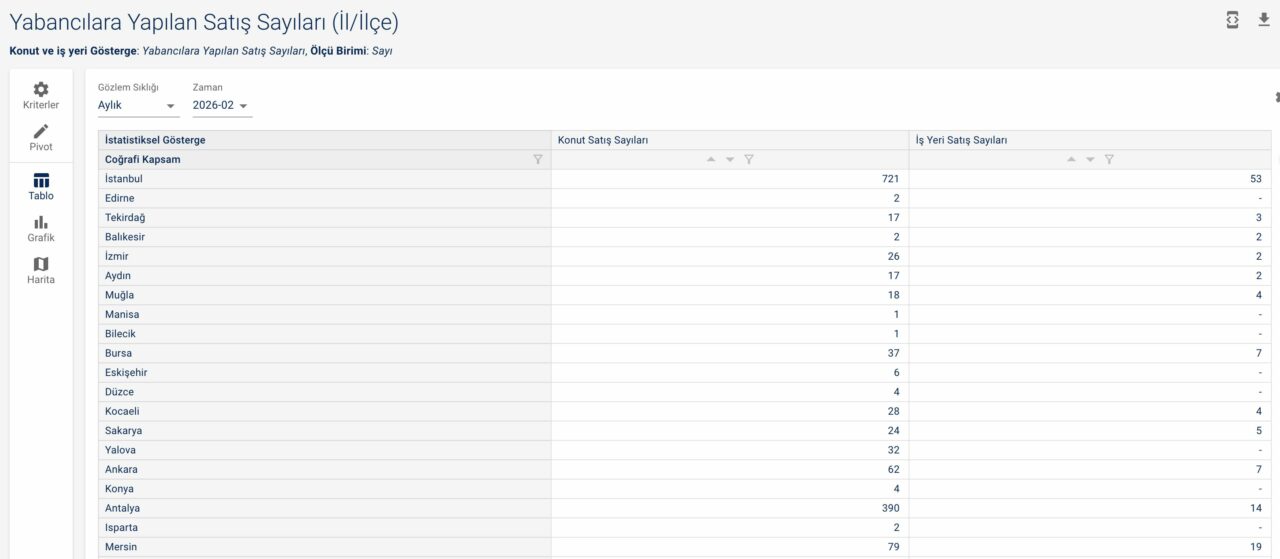Click the embed code icon in header

(x=1233, y=20)
